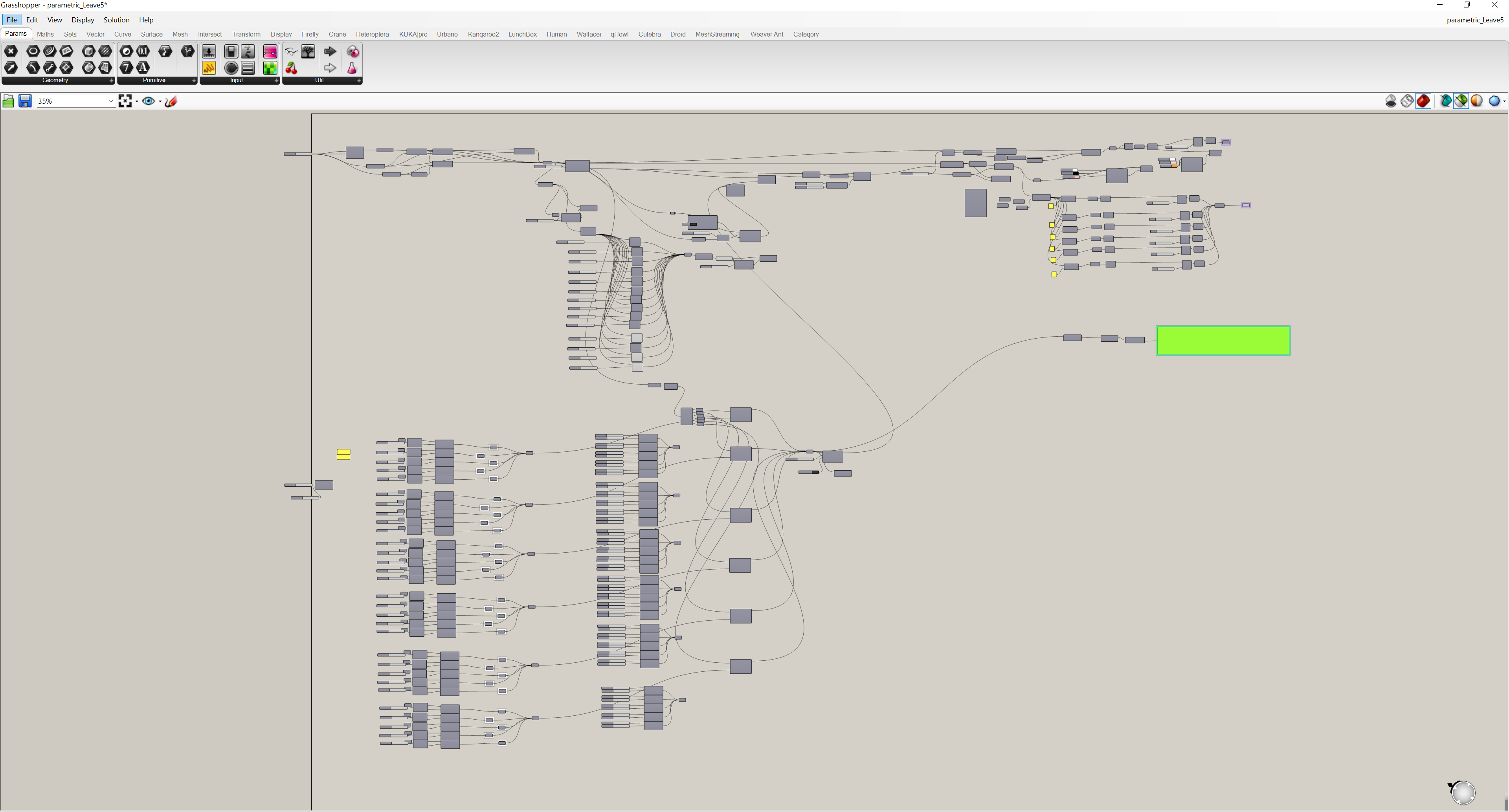Click the compass widget on canvas
Image resolution: width=1509 pixels, height=812 pixels.
click(1463, 793)
